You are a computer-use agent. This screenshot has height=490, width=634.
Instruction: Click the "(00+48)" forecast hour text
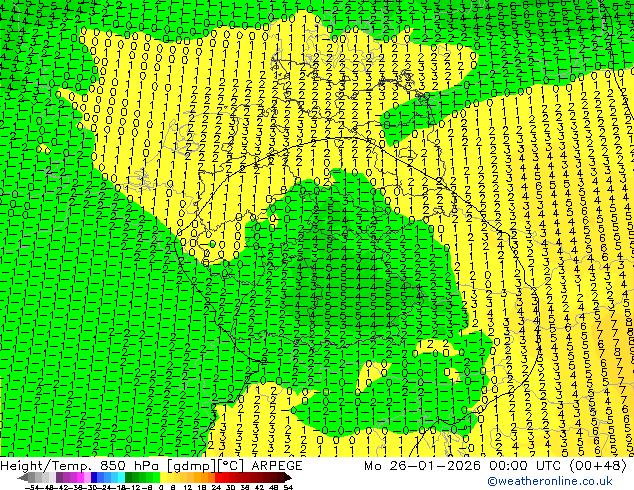(598, 466)
